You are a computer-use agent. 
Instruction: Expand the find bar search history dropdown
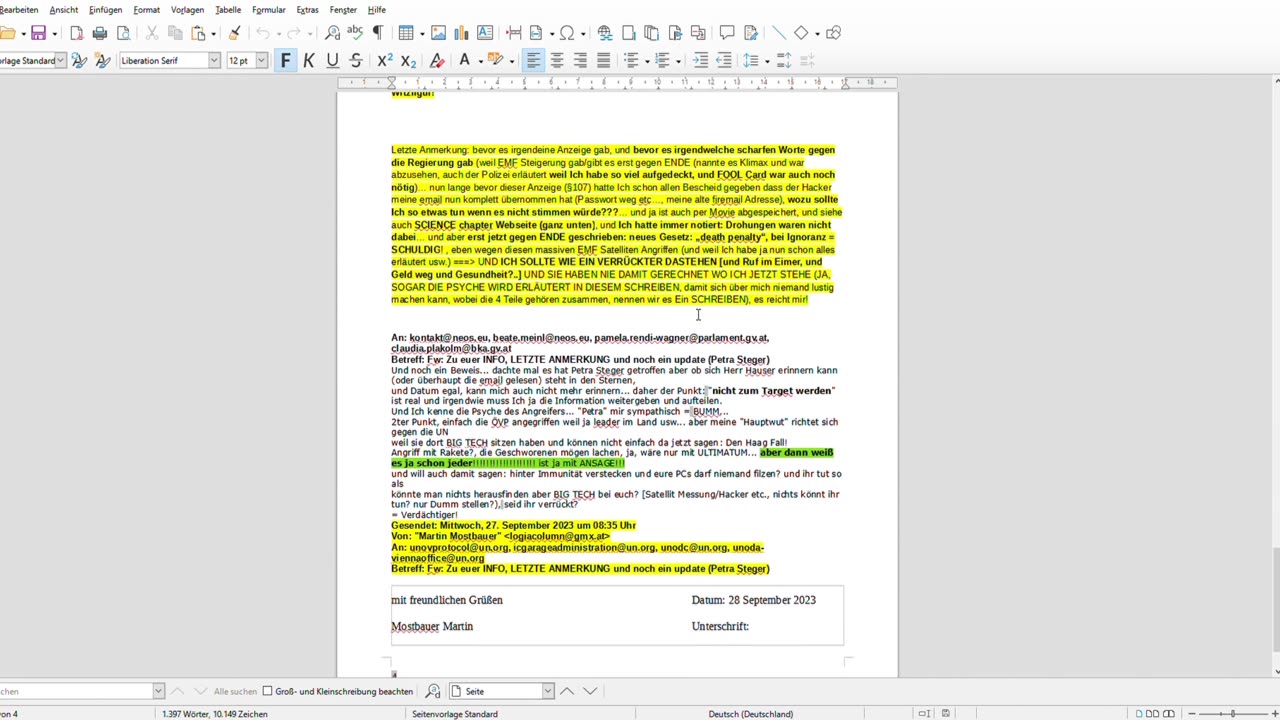click(158, 691)
